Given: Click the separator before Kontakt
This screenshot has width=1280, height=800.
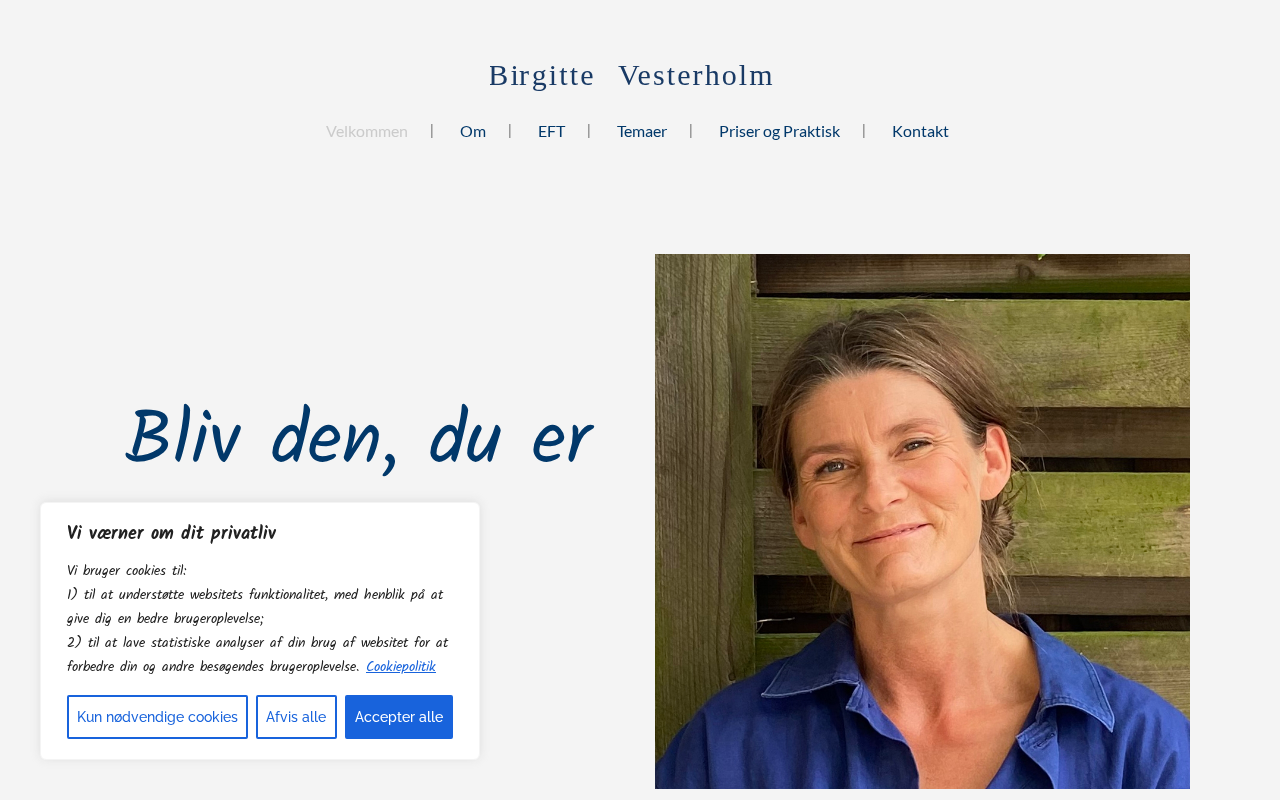Looking at the screenshot, I should tap(864, 130).
